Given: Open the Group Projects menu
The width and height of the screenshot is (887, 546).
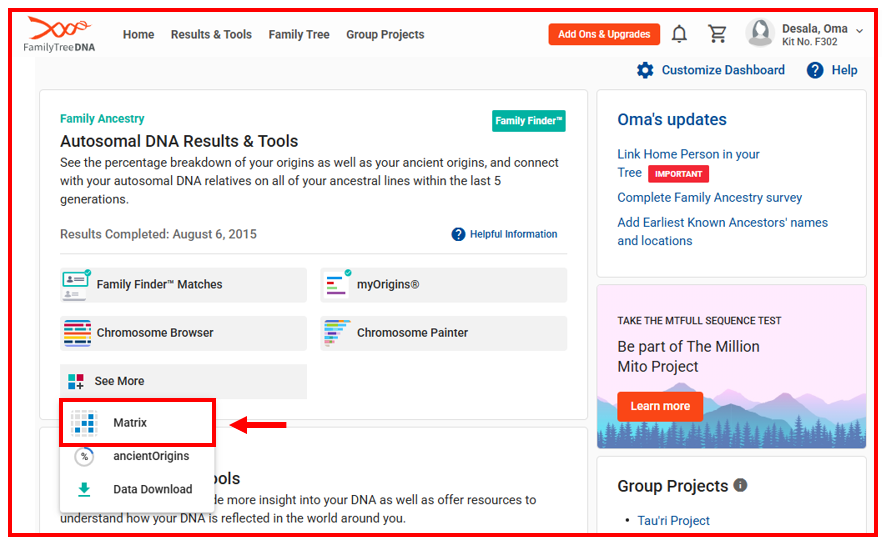Looking at the screenshot, I should point(385,35).
